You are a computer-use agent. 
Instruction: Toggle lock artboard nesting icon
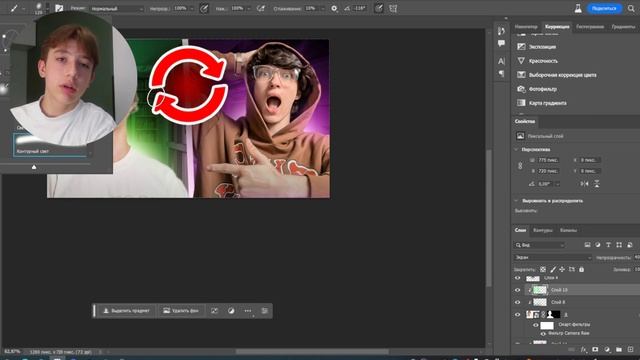572,269
